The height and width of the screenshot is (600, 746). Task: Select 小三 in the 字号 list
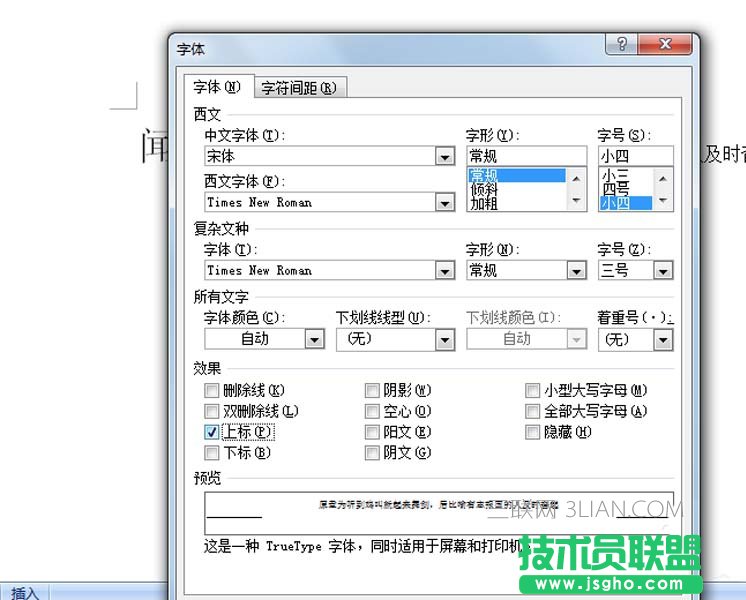[x=626, y=175]
